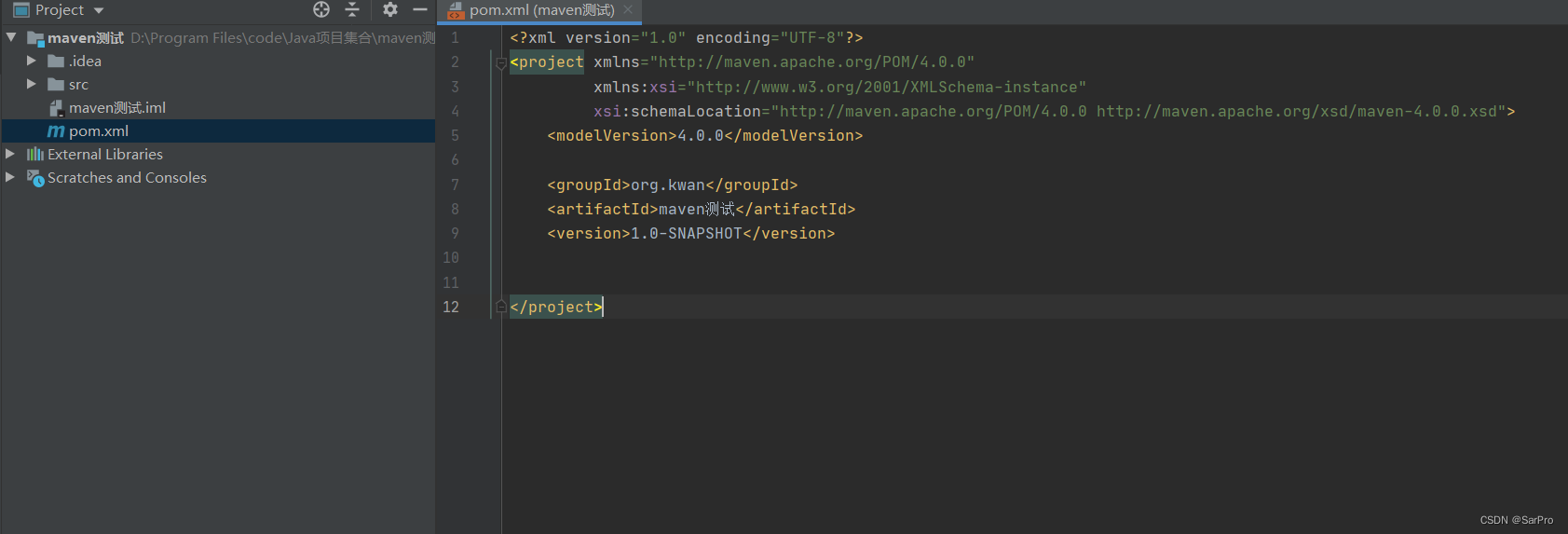The image size is (1568, 534).
Task: Click line number 7 in the gutter
Action: point(455,185)
